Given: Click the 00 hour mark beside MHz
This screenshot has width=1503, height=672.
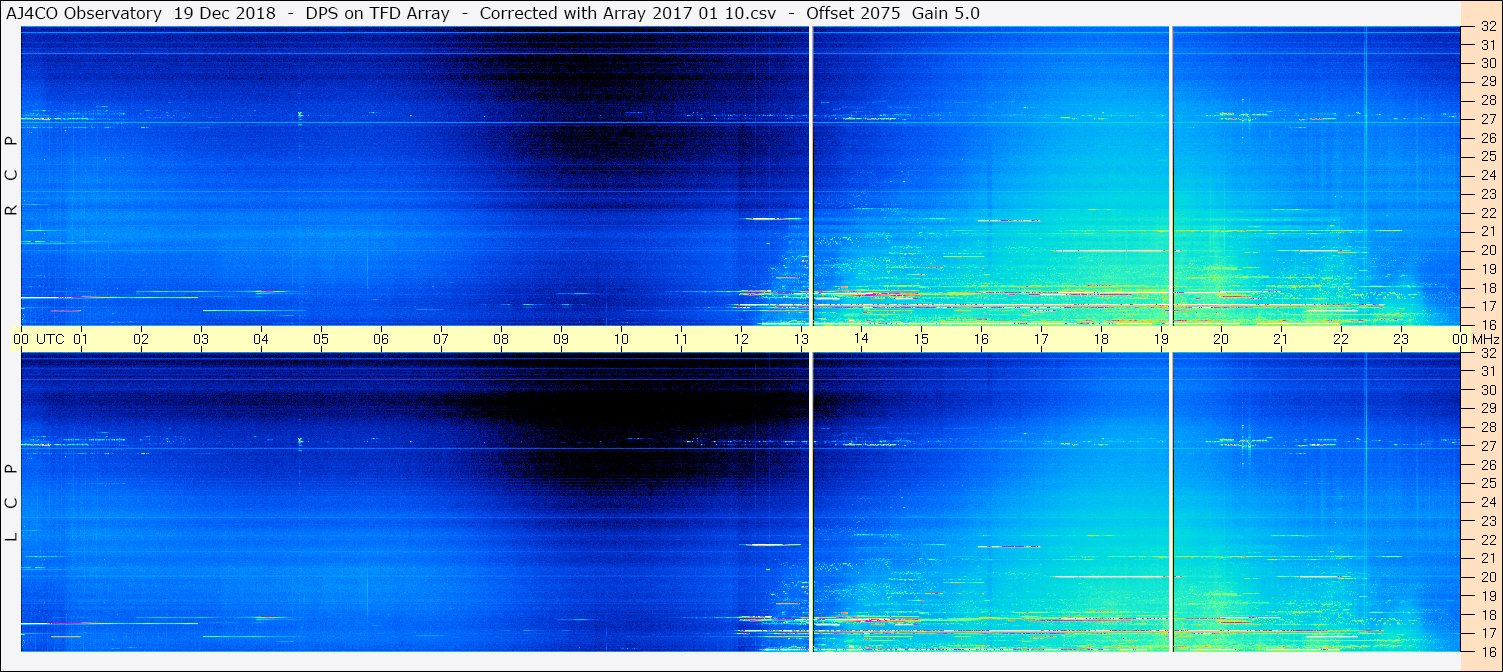Looking at the screenshot, I should tap(1461, 339).
